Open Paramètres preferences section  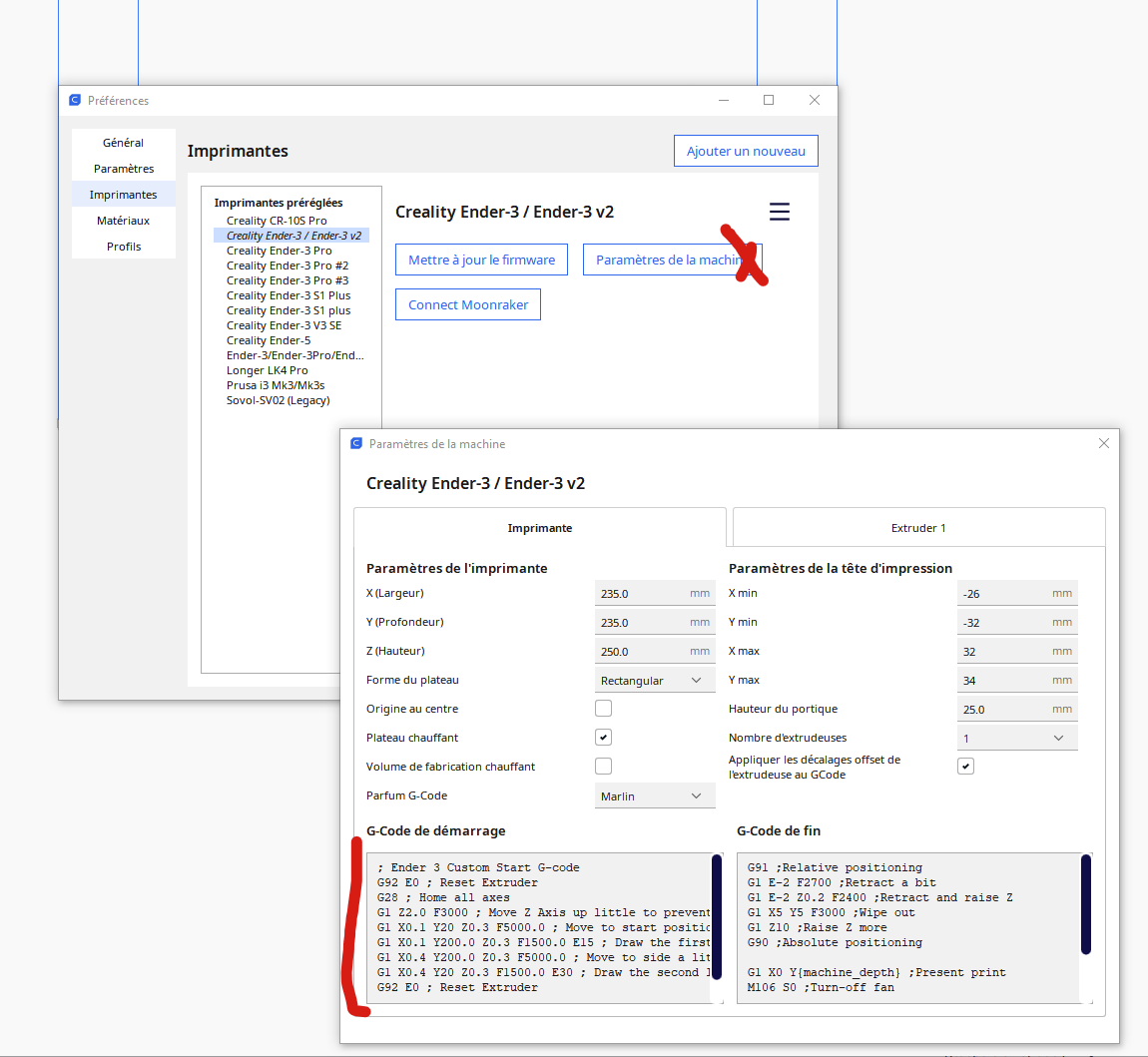point(123,169)
